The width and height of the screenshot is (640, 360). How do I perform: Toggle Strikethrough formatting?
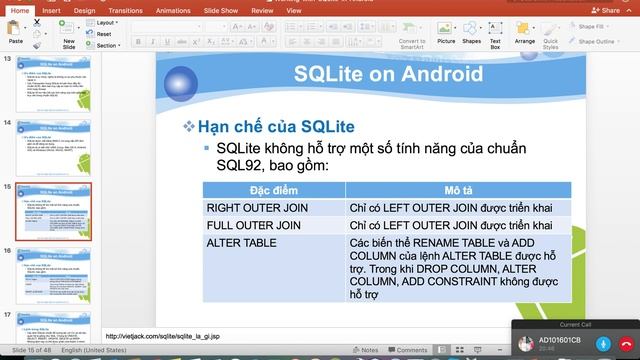pos(182,42)
